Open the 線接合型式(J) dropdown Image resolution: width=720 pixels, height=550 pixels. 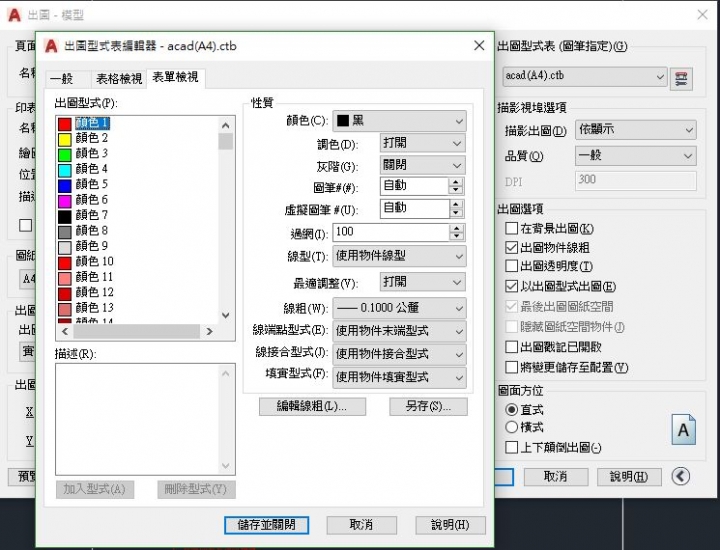pyautogui.click(x=399, y=354)
